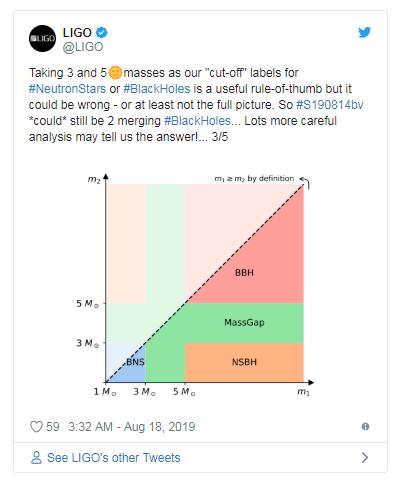Click the orange NSBH region

pos(244,362)
